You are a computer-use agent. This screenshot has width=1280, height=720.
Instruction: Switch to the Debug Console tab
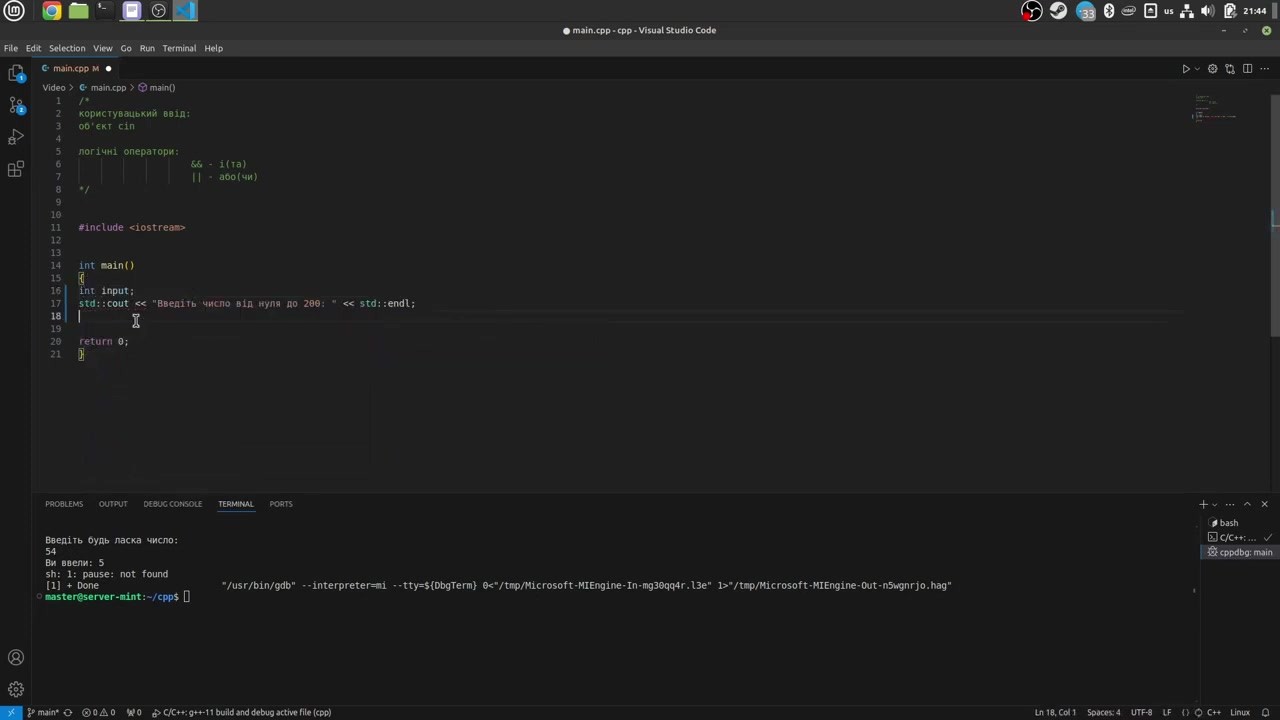pyautogui.click(x=172, y=504)
